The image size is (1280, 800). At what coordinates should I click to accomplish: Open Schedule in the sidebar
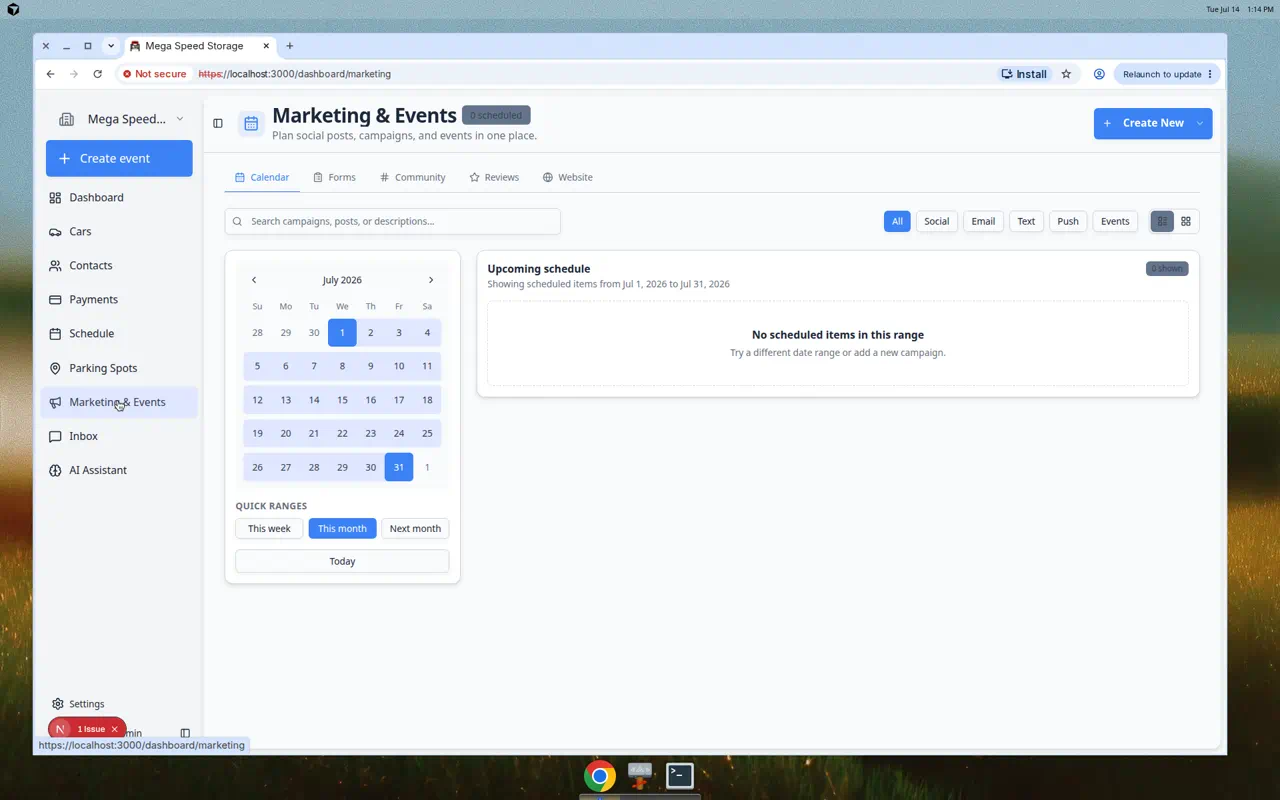[119, 333]
